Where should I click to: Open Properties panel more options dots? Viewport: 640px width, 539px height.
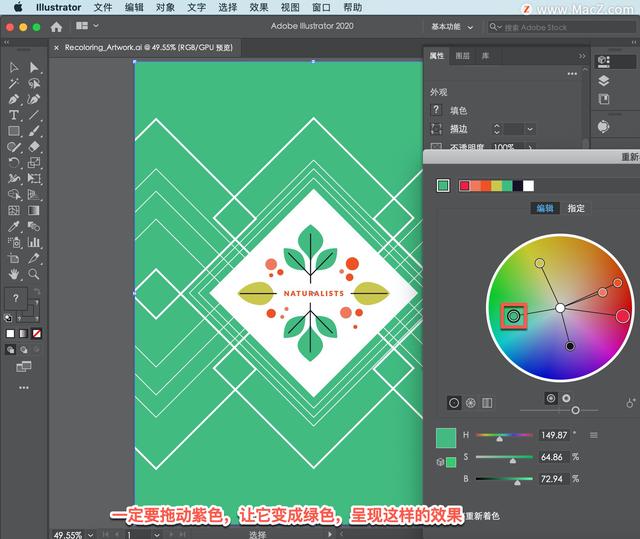point(572,74)
